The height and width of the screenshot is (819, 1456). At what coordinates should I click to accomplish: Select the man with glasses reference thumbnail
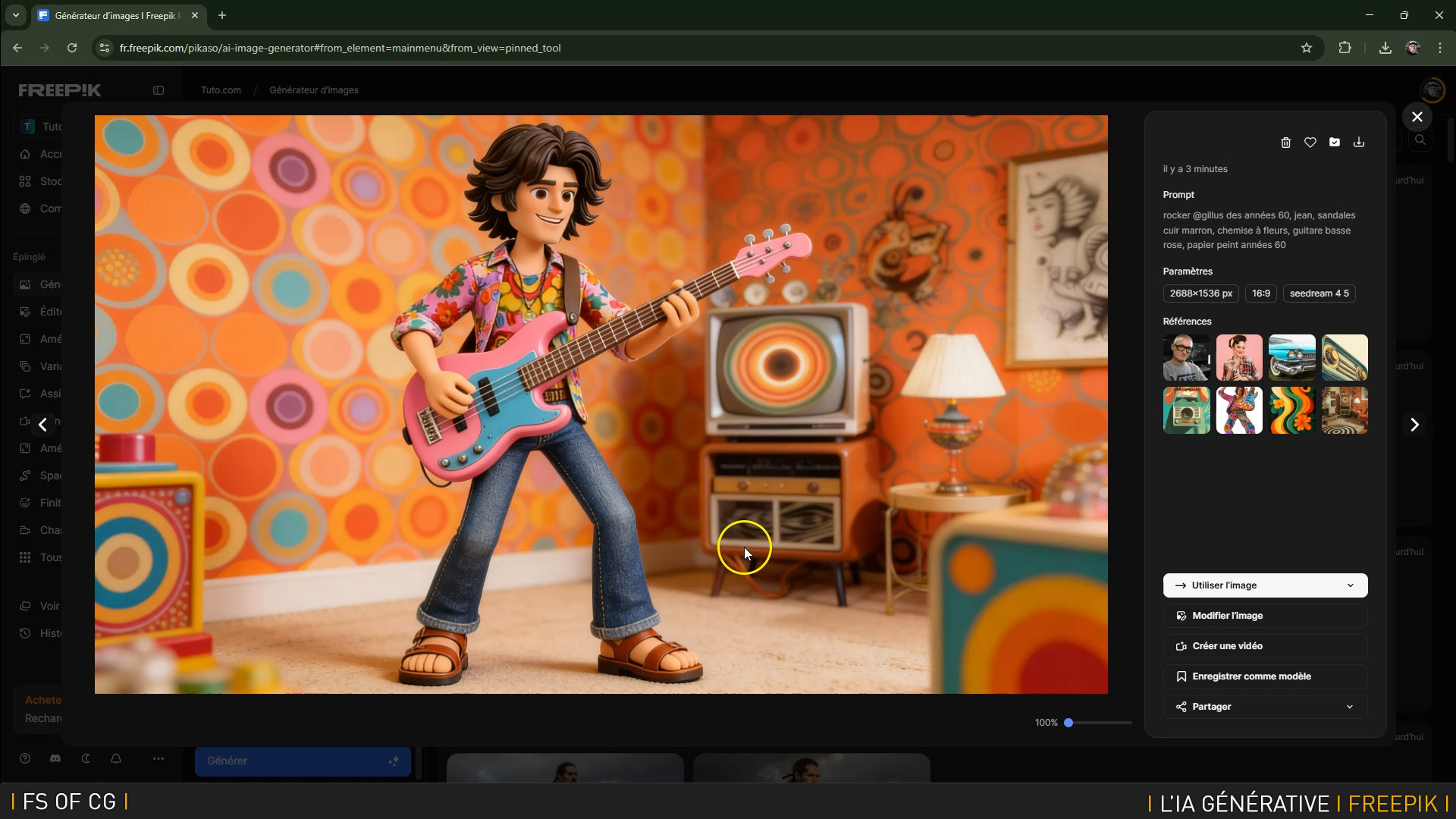(x=1186, y=357)
